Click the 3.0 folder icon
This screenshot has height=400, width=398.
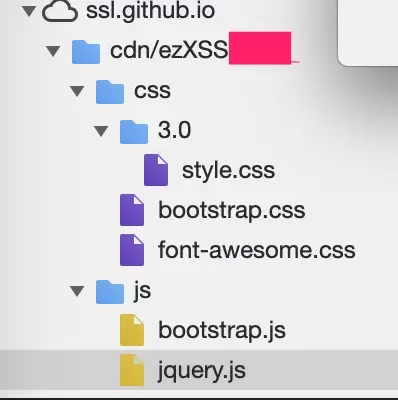pyautogui.click(x=134, y=131)
